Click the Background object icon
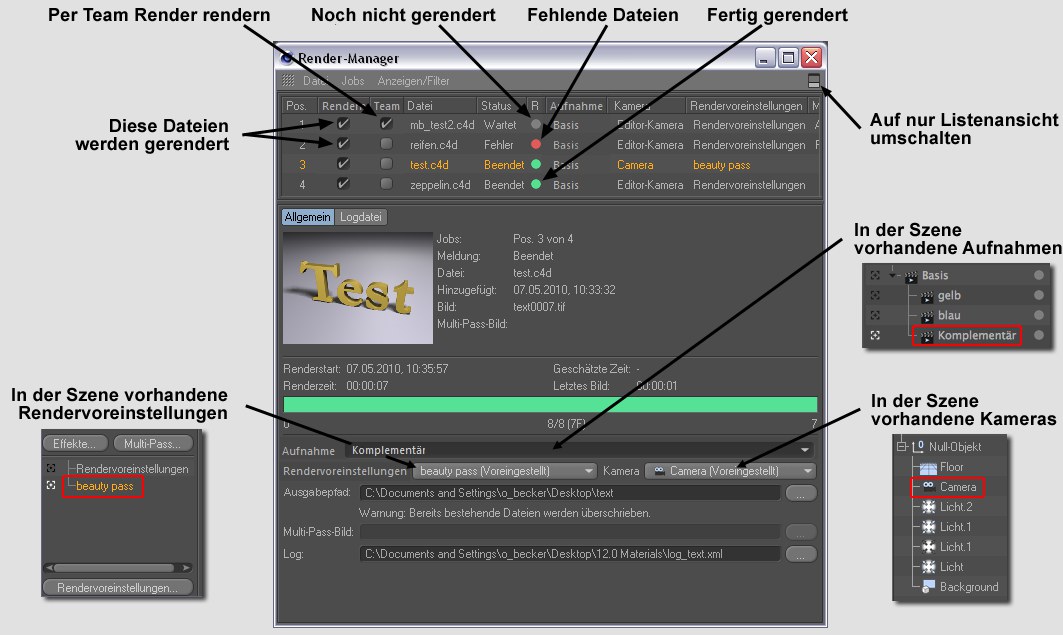This screenshot has height=635, width=1063. (x=927, y=587)
